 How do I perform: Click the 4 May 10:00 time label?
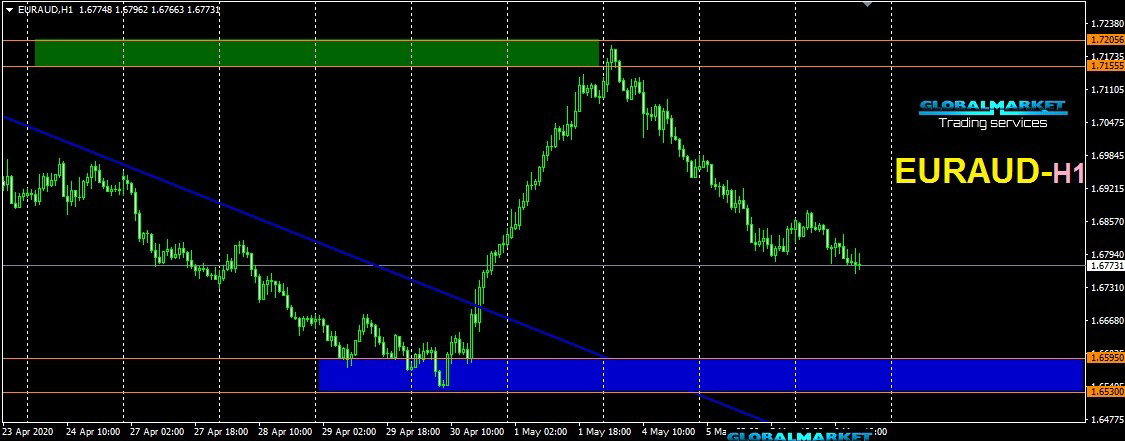point(669,432)
